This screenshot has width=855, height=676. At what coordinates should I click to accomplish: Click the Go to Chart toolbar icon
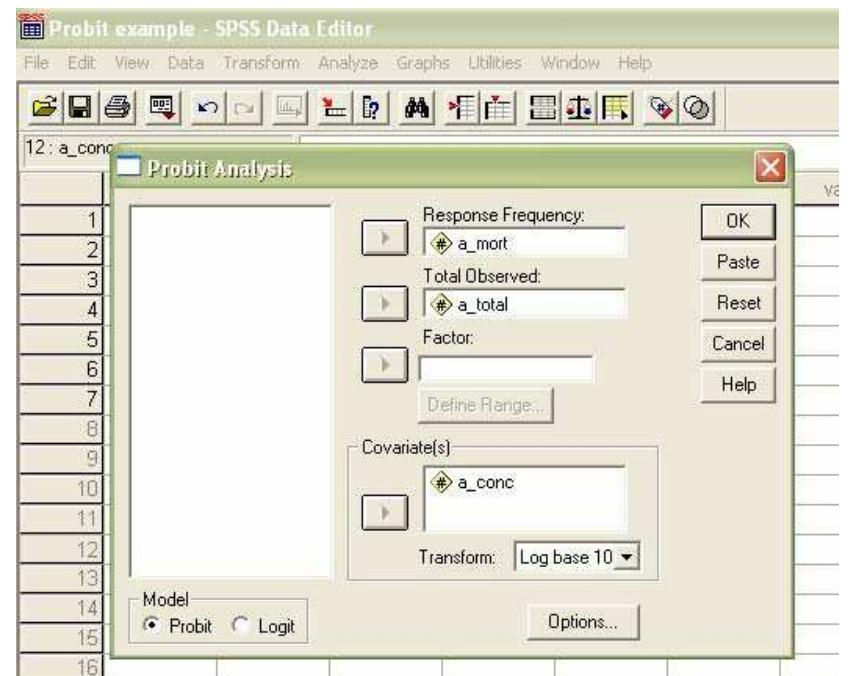(x=289, y=107)
